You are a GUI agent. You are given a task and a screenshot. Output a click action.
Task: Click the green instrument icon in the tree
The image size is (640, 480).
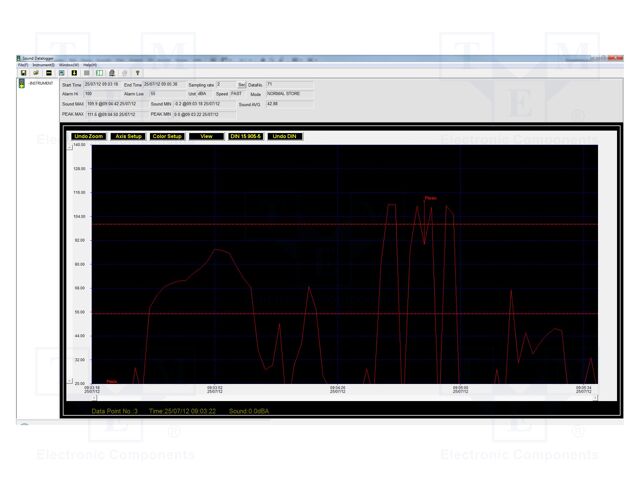pos(23,84)
